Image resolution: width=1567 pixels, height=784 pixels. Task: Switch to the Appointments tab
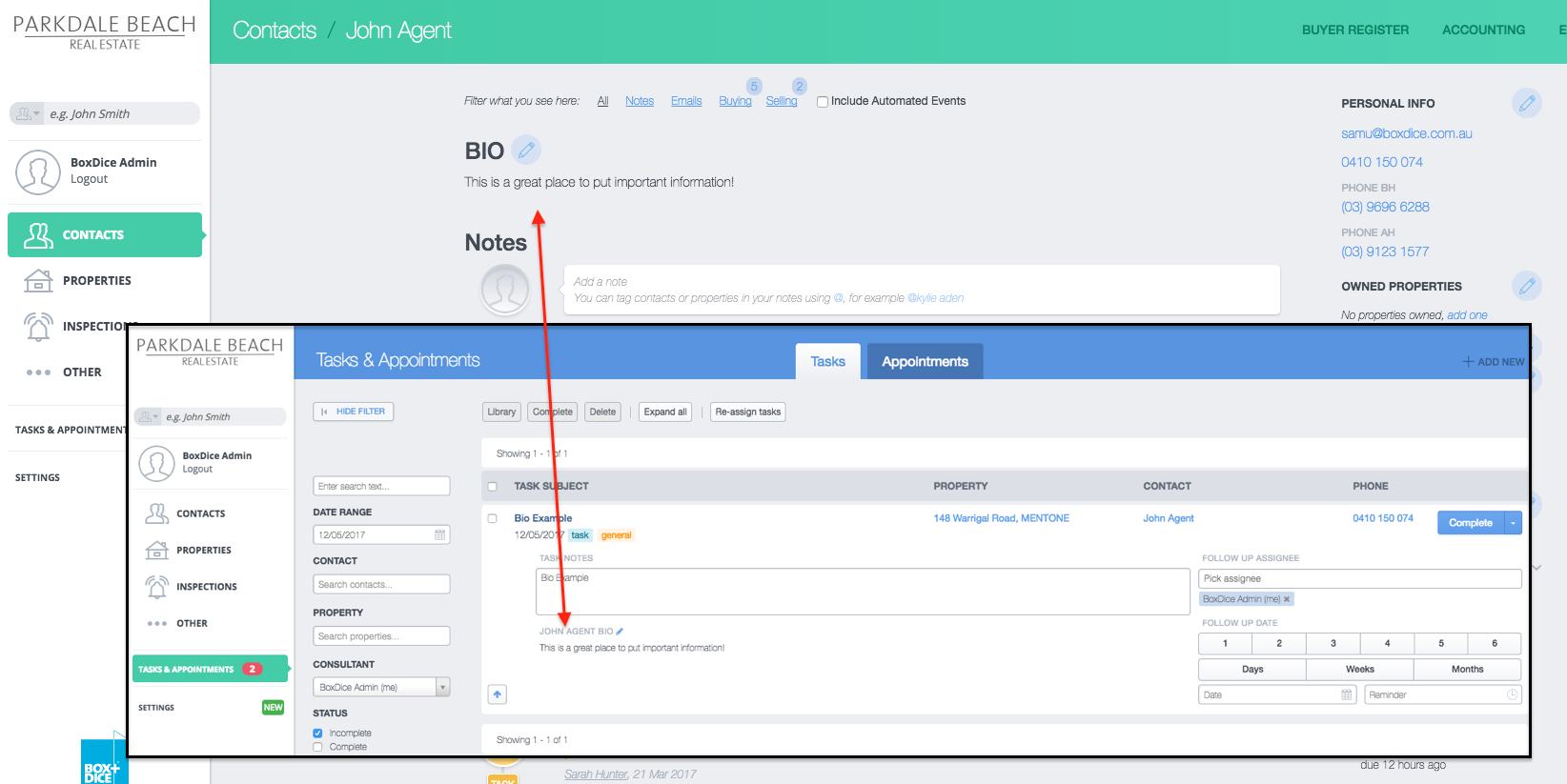tap(926, 362)
